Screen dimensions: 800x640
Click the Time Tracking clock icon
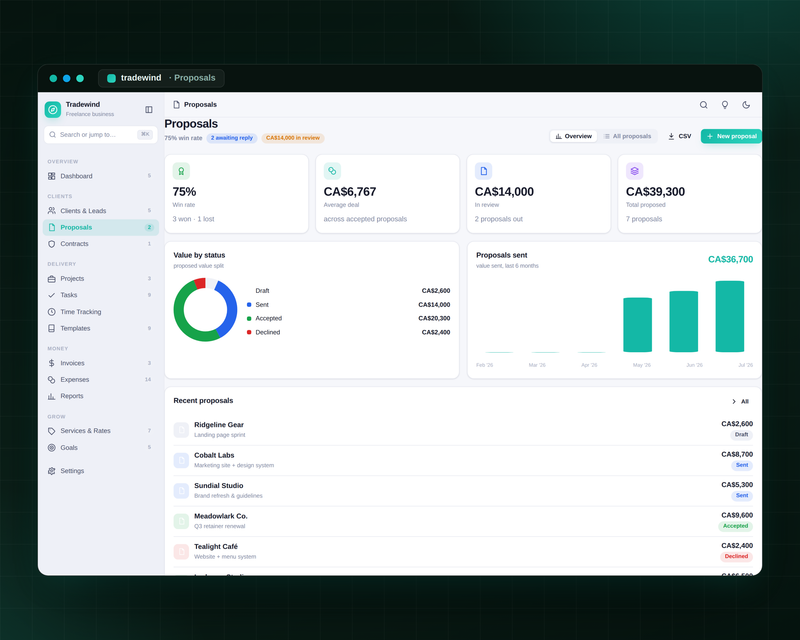tap(52, 312)
